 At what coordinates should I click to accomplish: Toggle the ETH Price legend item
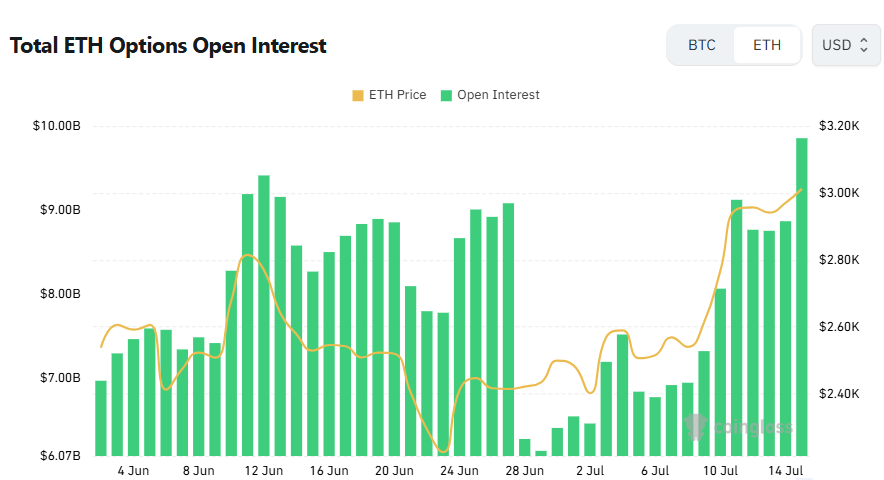click(389, 95)
